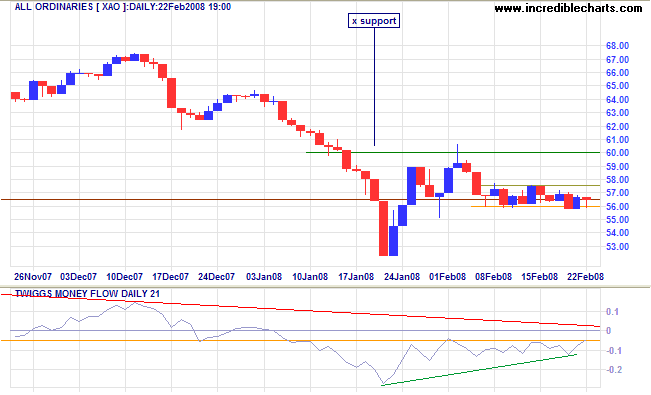Select the green resistance line at 60.00
The width and height of the screenshot is (651, 395).
453,152
